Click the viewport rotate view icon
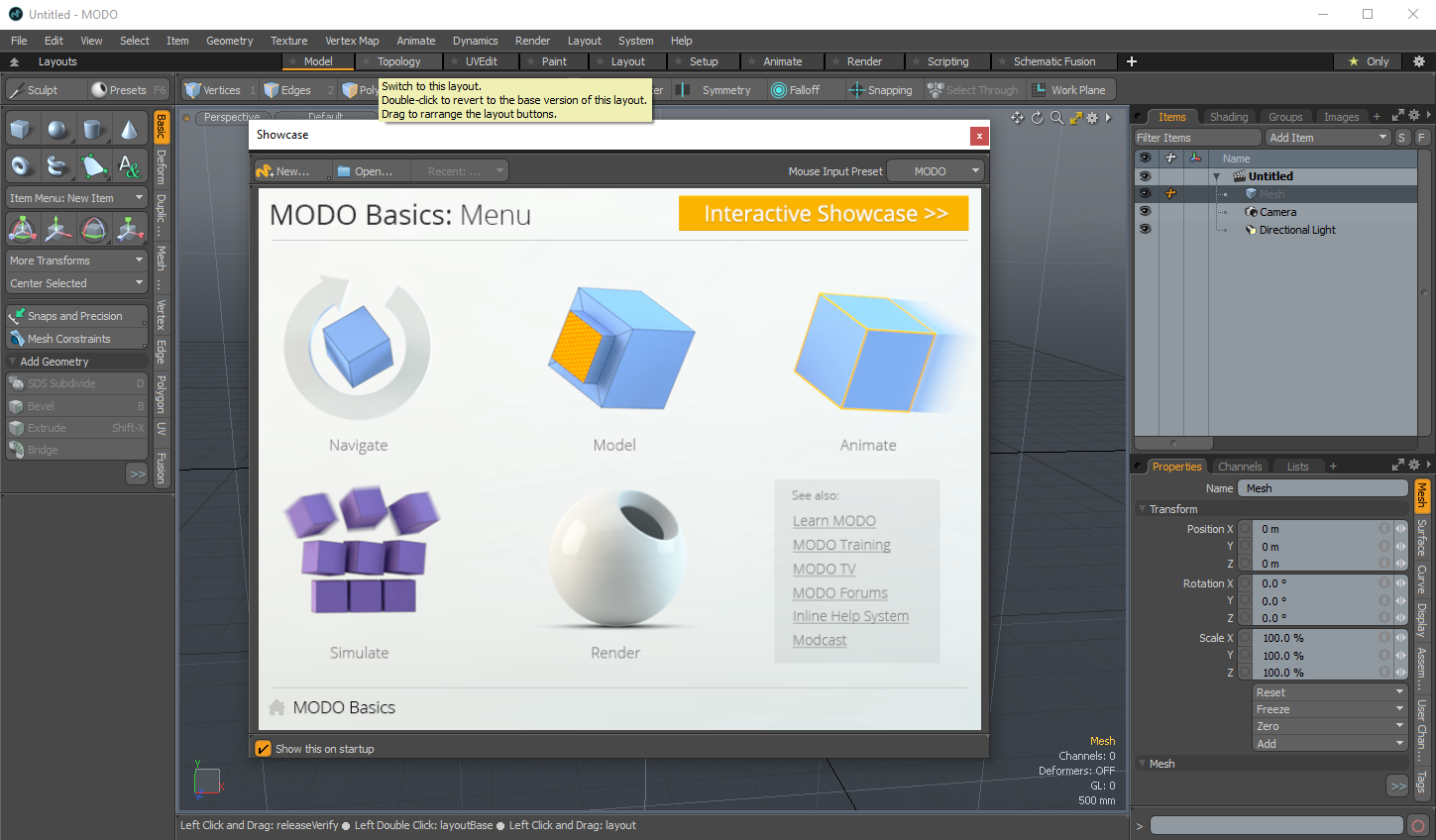This screenshot has width=1436, height=840. pos(1037,118)
